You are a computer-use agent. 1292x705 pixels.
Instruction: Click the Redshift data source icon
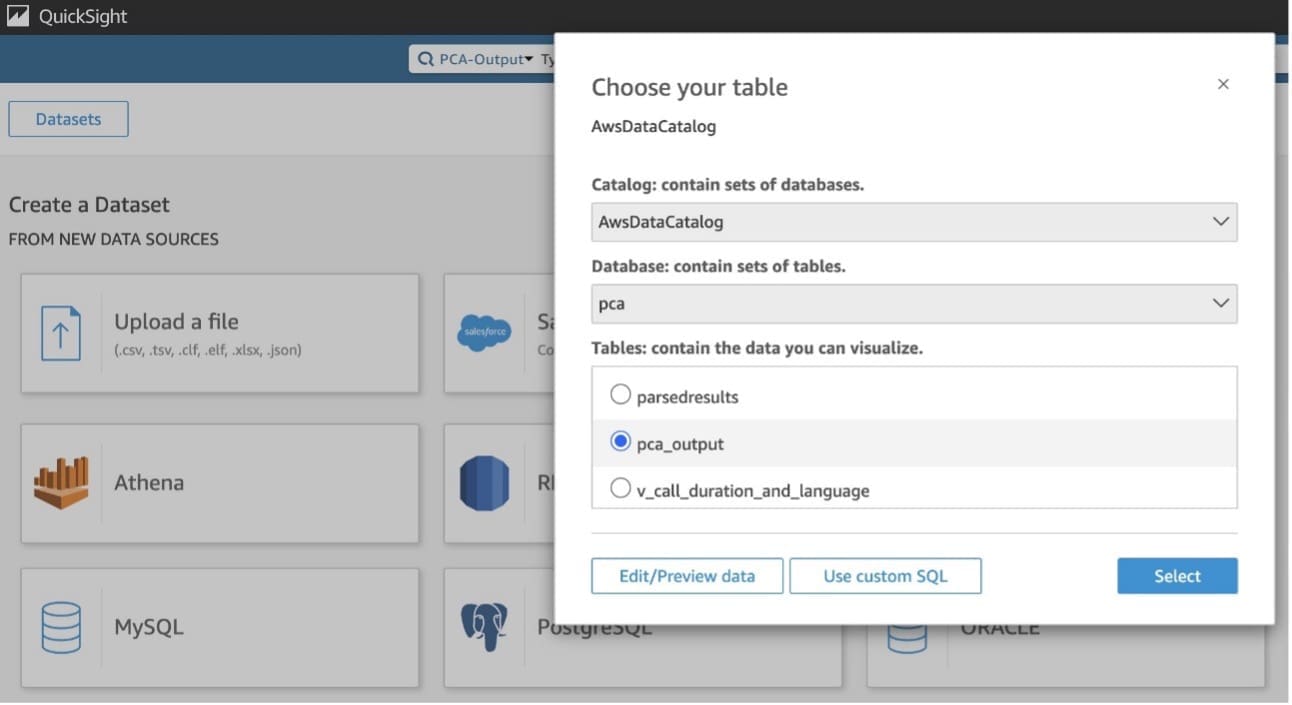coord(484,482)
